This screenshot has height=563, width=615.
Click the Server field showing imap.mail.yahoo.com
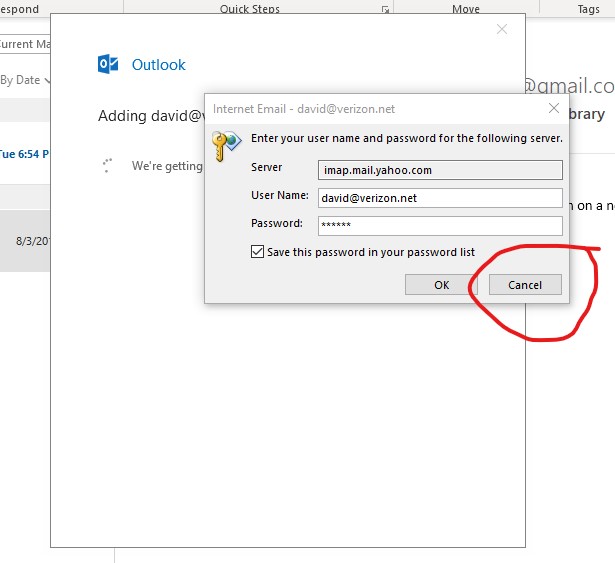pyautogui.click(x=440, y=170)
